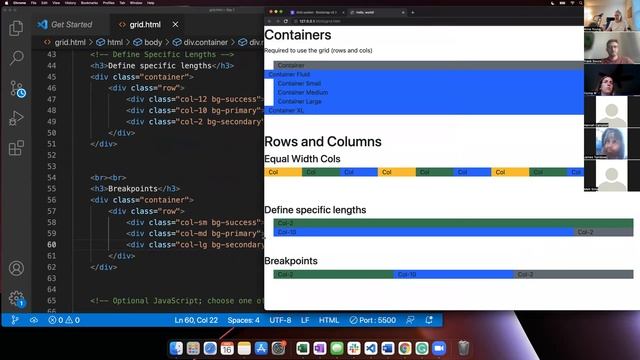Open errors and warnings problems indicator
640x360 pixels.
coord(64,320)
